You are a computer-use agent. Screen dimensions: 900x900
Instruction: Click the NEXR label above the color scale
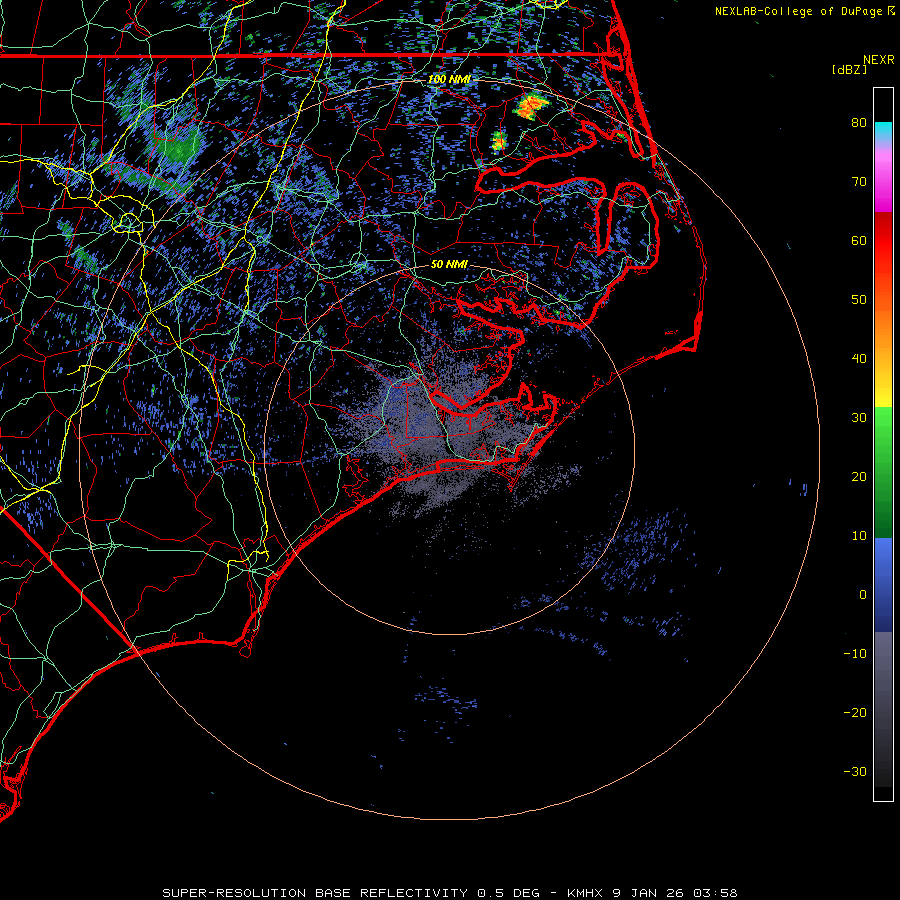tap(878, 60)
